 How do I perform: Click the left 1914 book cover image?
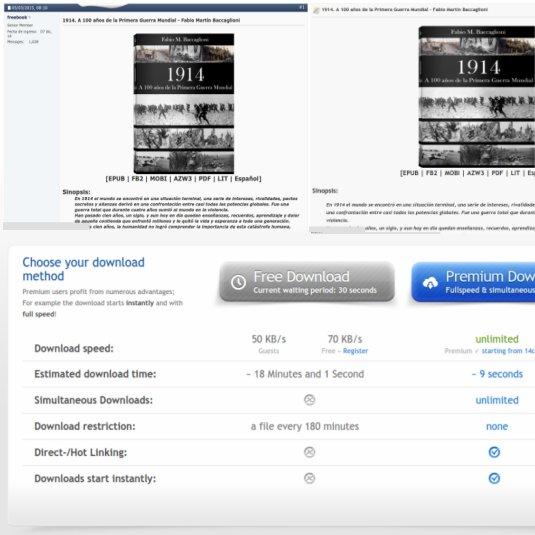(x=184, y=103)
